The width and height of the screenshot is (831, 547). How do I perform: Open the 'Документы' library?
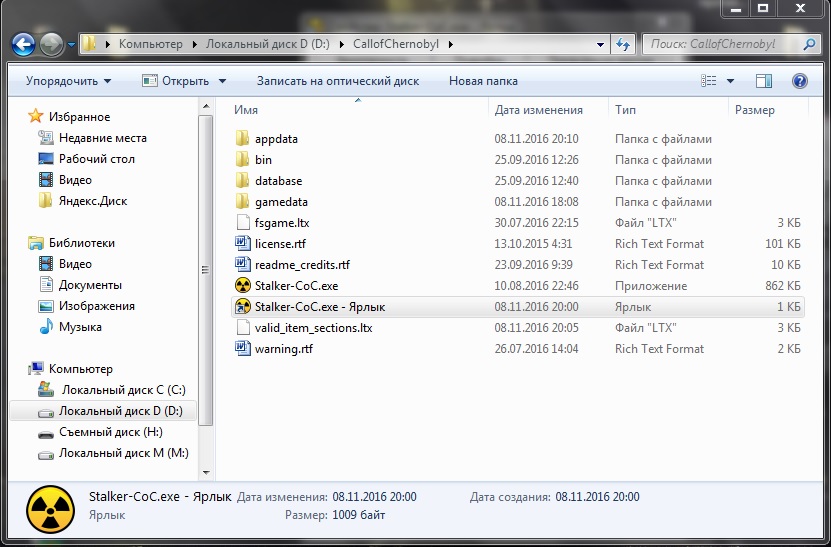pyautogui.click(x=90, y=285)
